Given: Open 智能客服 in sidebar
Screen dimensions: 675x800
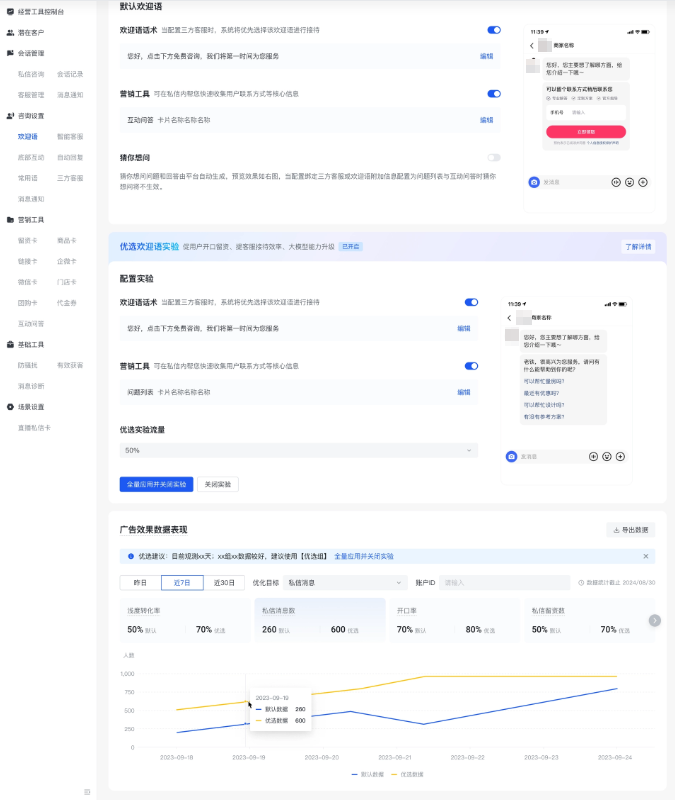Looking at the screenshot, I should [x=70, y=137].
